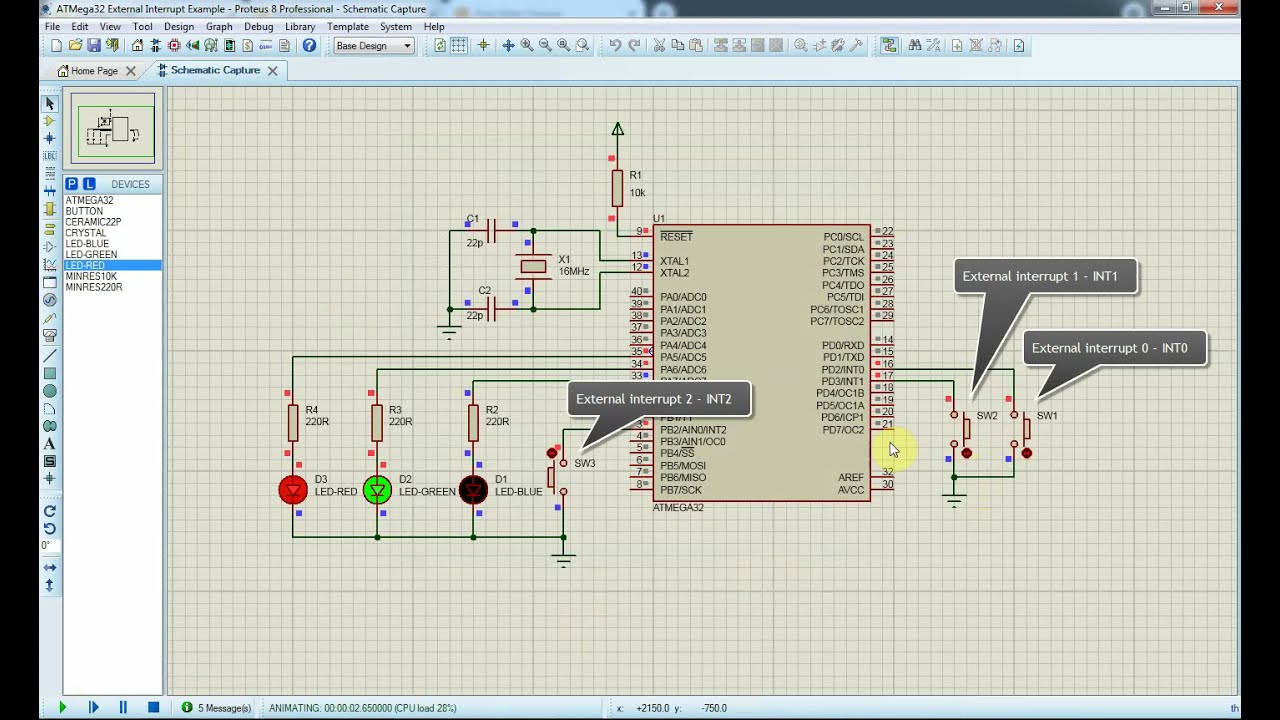Pause the running simulation

click(123, 707)
